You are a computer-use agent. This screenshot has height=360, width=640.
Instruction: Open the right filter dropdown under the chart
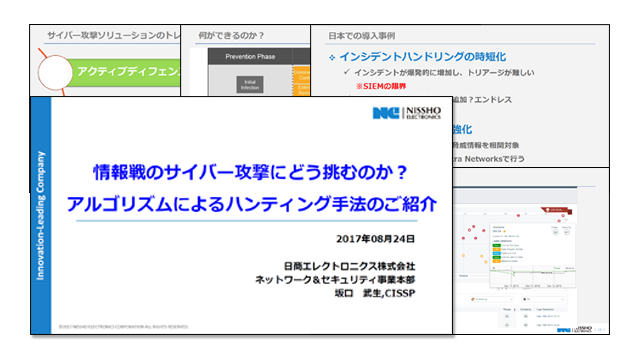point(544,299)
